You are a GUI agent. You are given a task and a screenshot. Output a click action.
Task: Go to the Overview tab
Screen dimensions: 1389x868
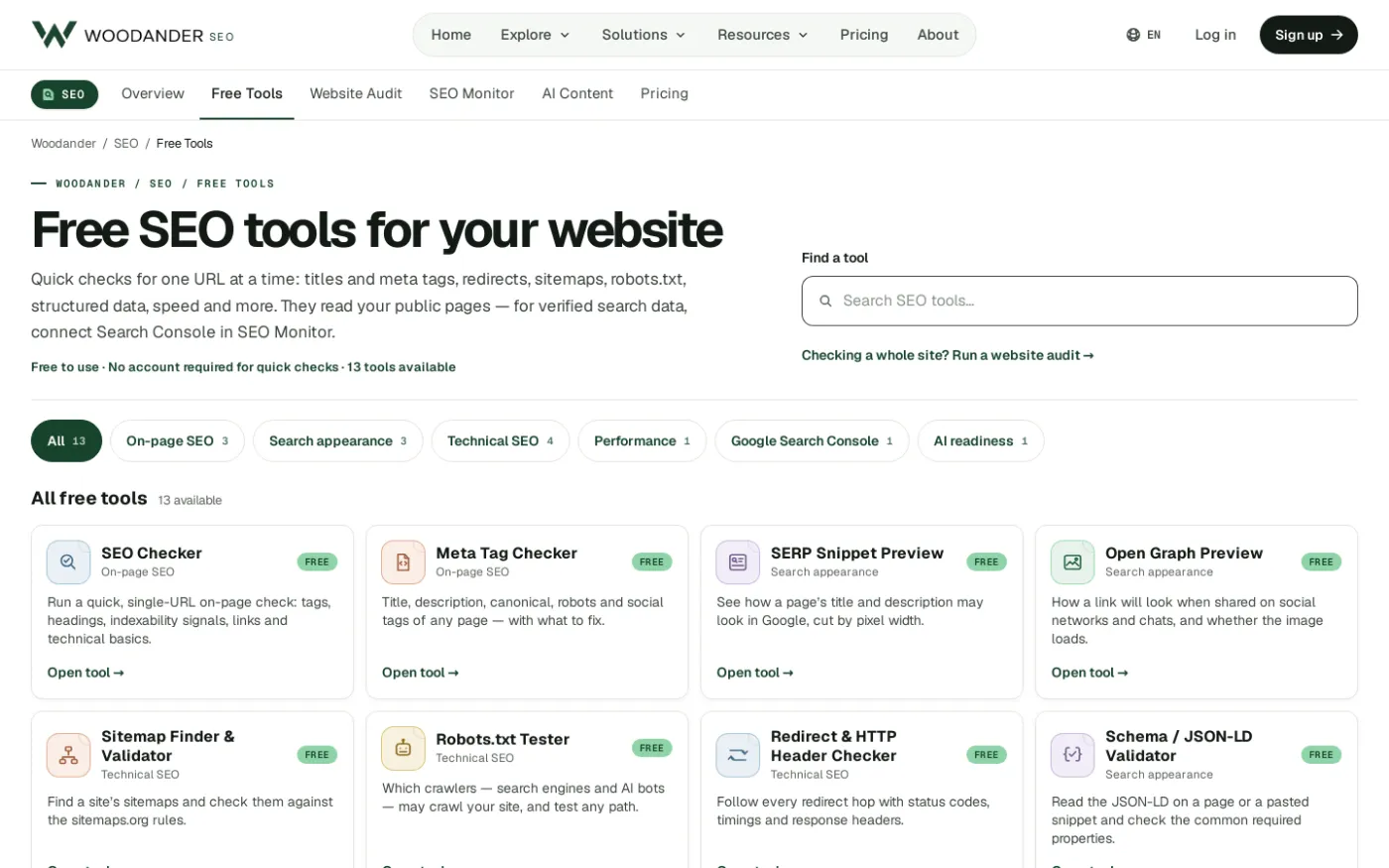pyautogui.click(x=153, y=93)
